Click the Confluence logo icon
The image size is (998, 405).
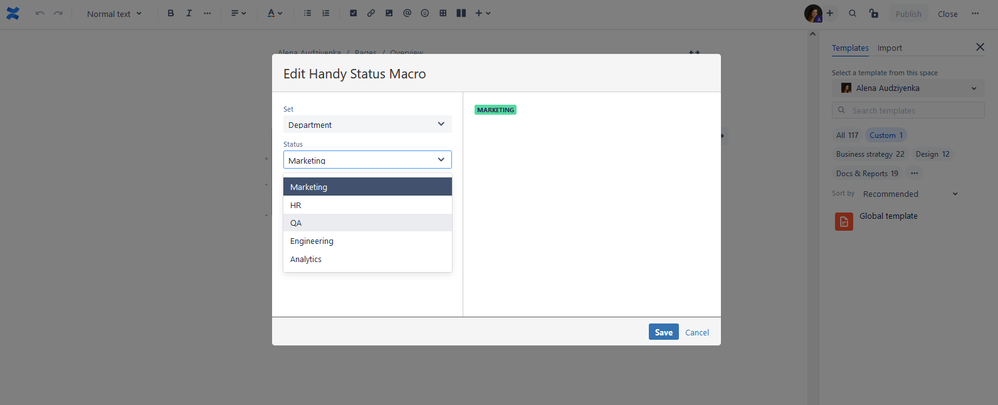tap(13, 13)
